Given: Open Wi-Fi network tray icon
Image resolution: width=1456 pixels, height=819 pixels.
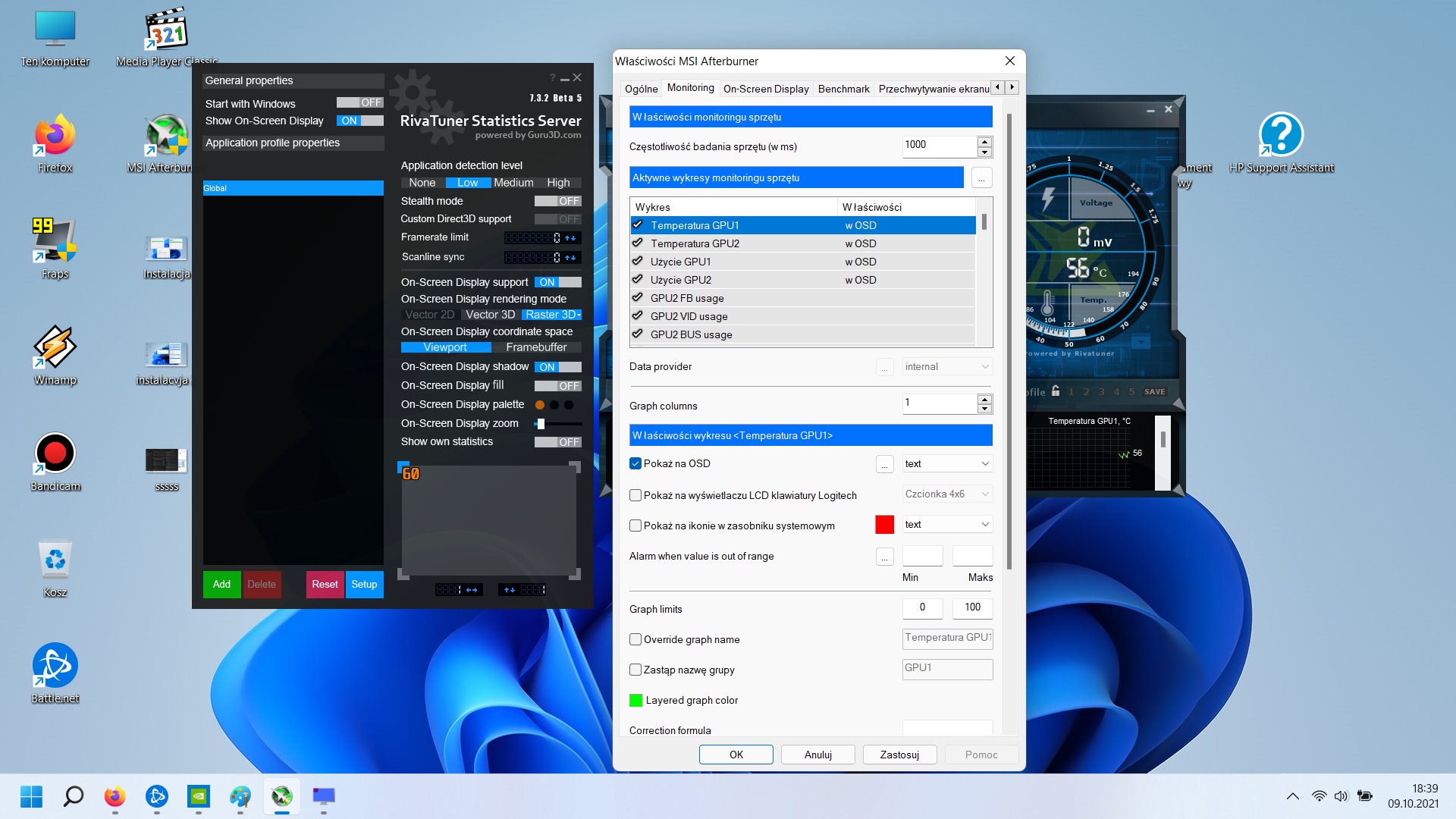Looking at the screenshot, I should point(1319,796).
